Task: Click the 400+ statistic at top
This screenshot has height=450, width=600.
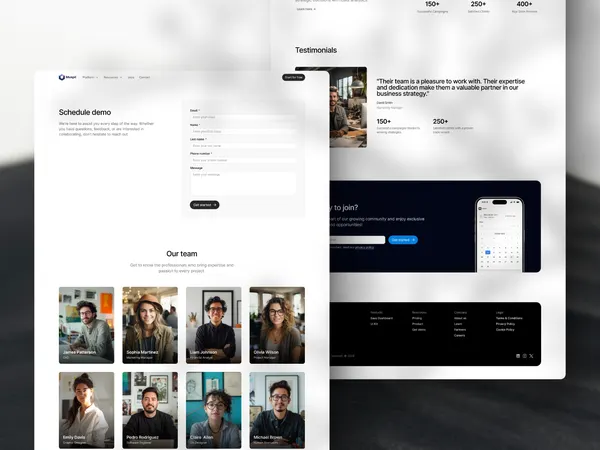Action: click(524, 4)
